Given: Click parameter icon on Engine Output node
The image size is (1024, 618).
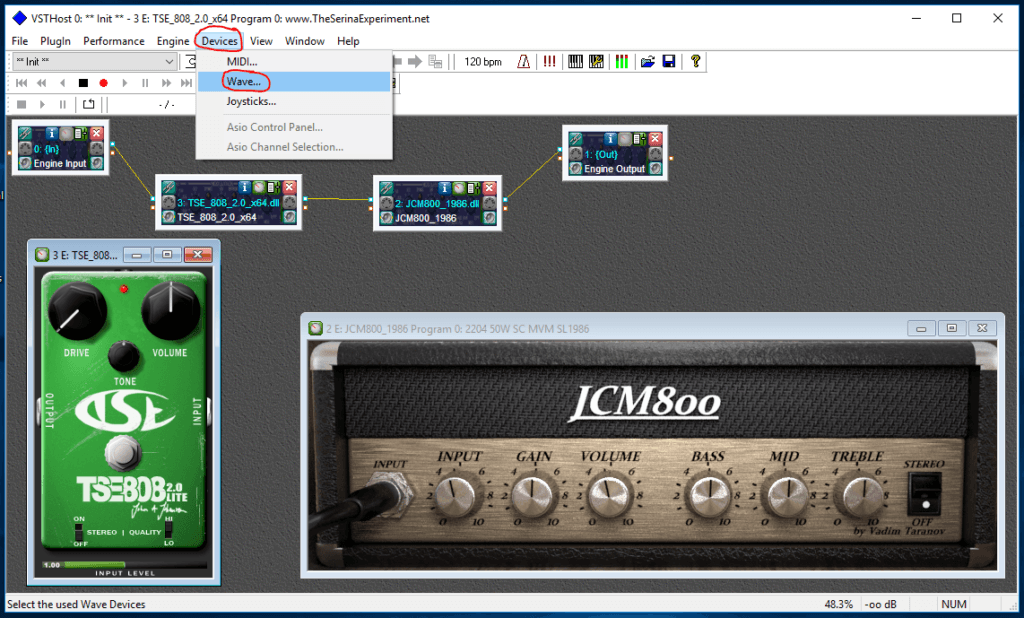Looking at the screenshot, I should [x=639, y=138].
